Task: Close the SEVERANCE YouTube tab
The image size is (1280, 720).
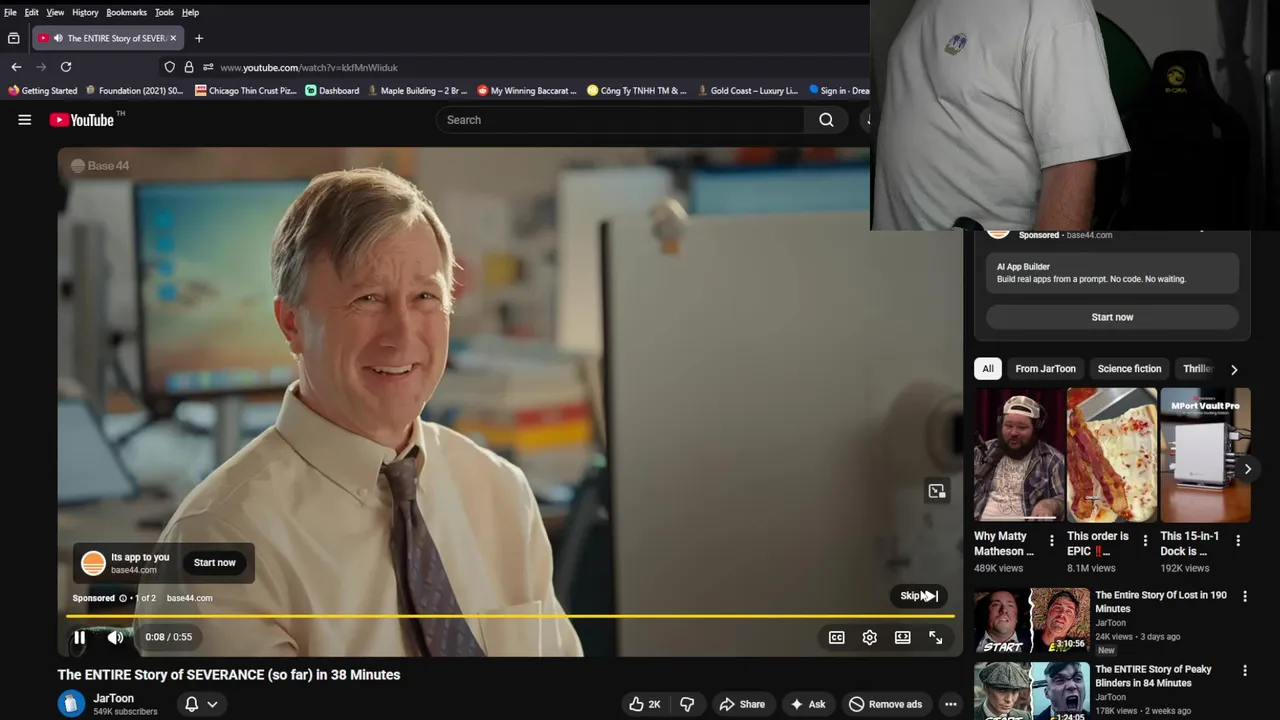Action: pos(172,38)
